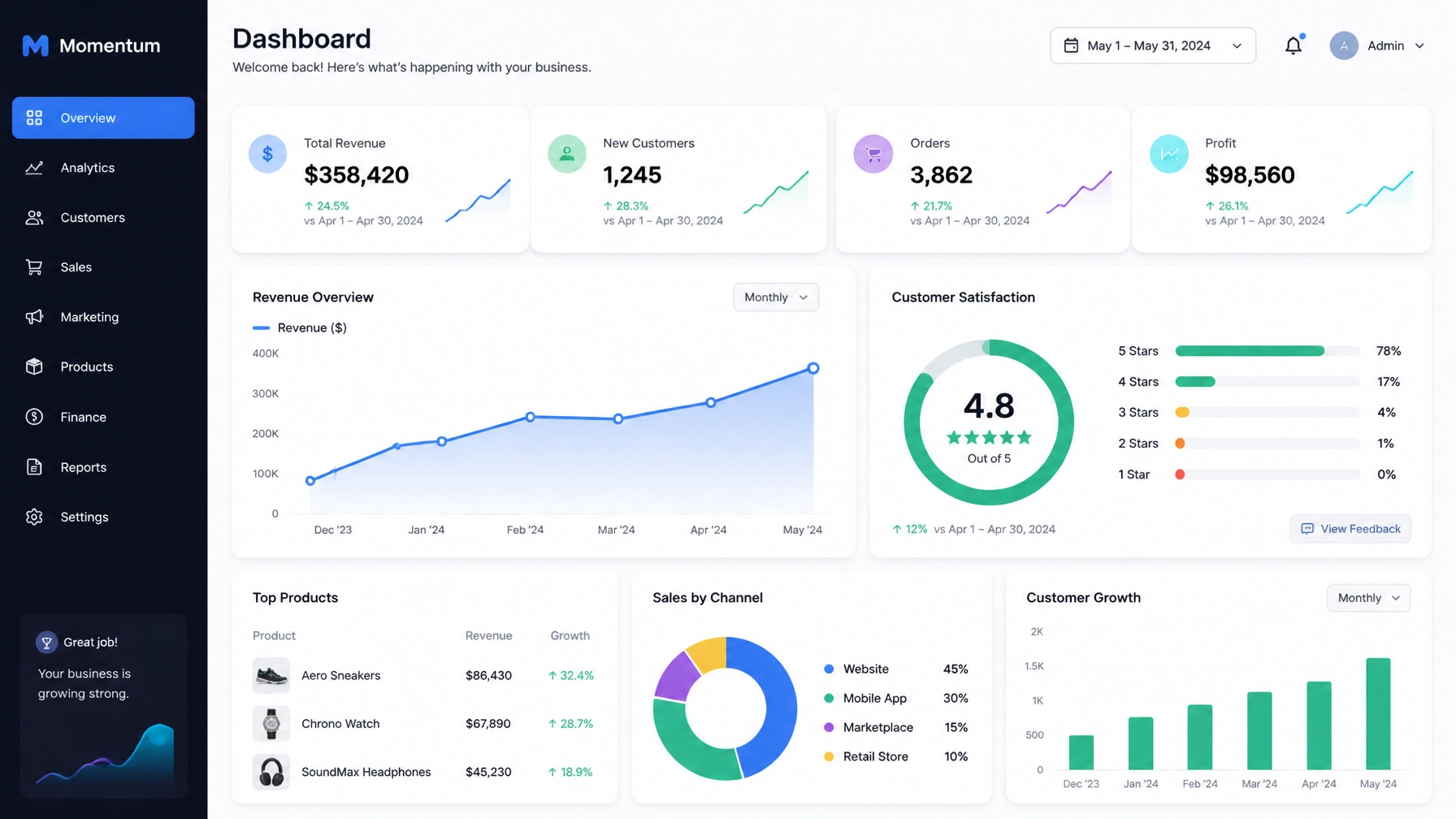The width and height of the screenshot is (1456, 819).
Task: Click the Revenue ($) legend entry
Action: 300,328
